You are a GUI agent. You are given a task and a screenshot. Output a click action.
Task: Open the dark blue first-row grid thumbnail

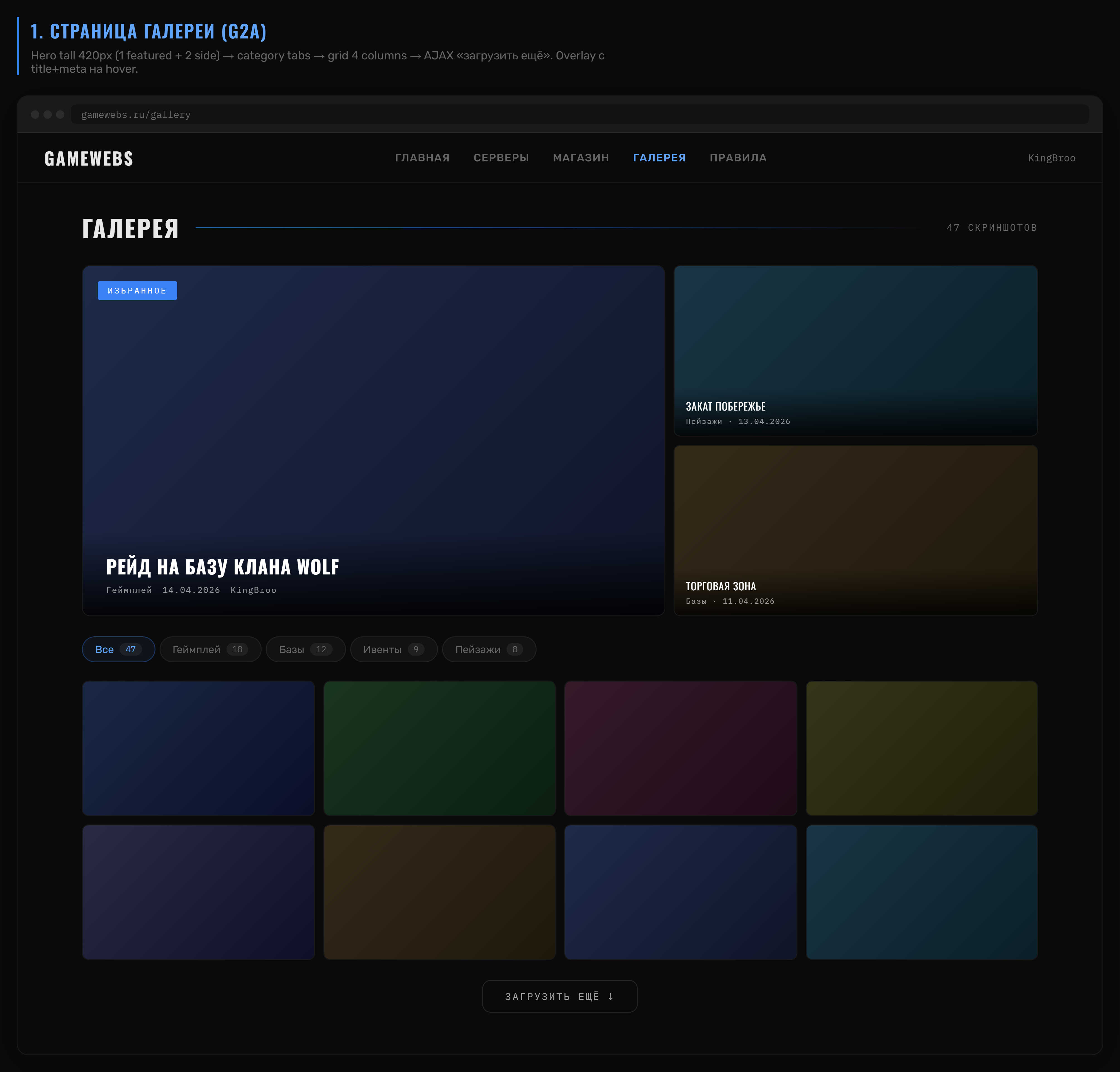[x=198, y=748]
